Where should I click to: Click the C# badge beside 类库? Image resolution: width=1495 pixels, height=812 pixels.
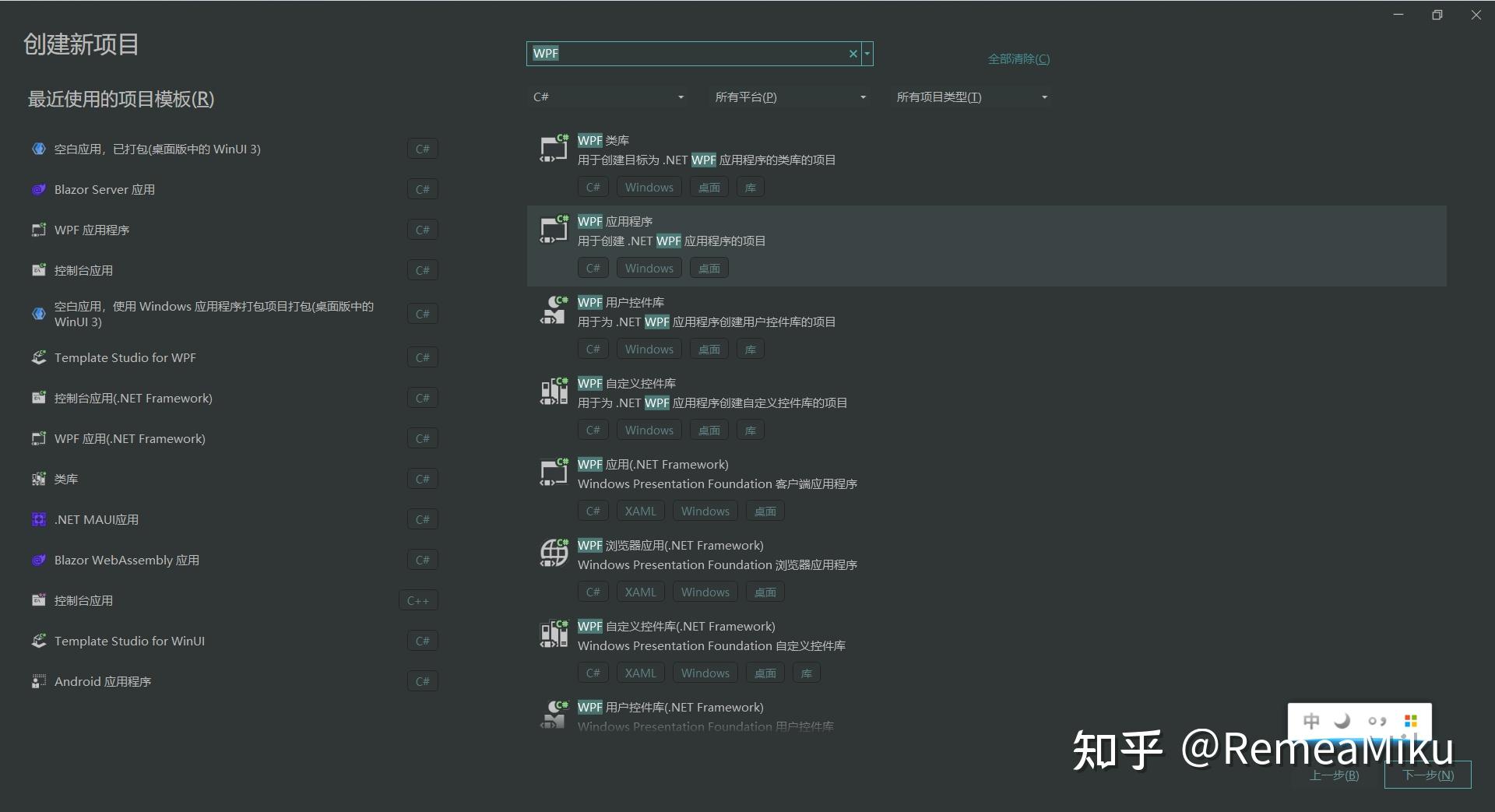pos(423,479)
